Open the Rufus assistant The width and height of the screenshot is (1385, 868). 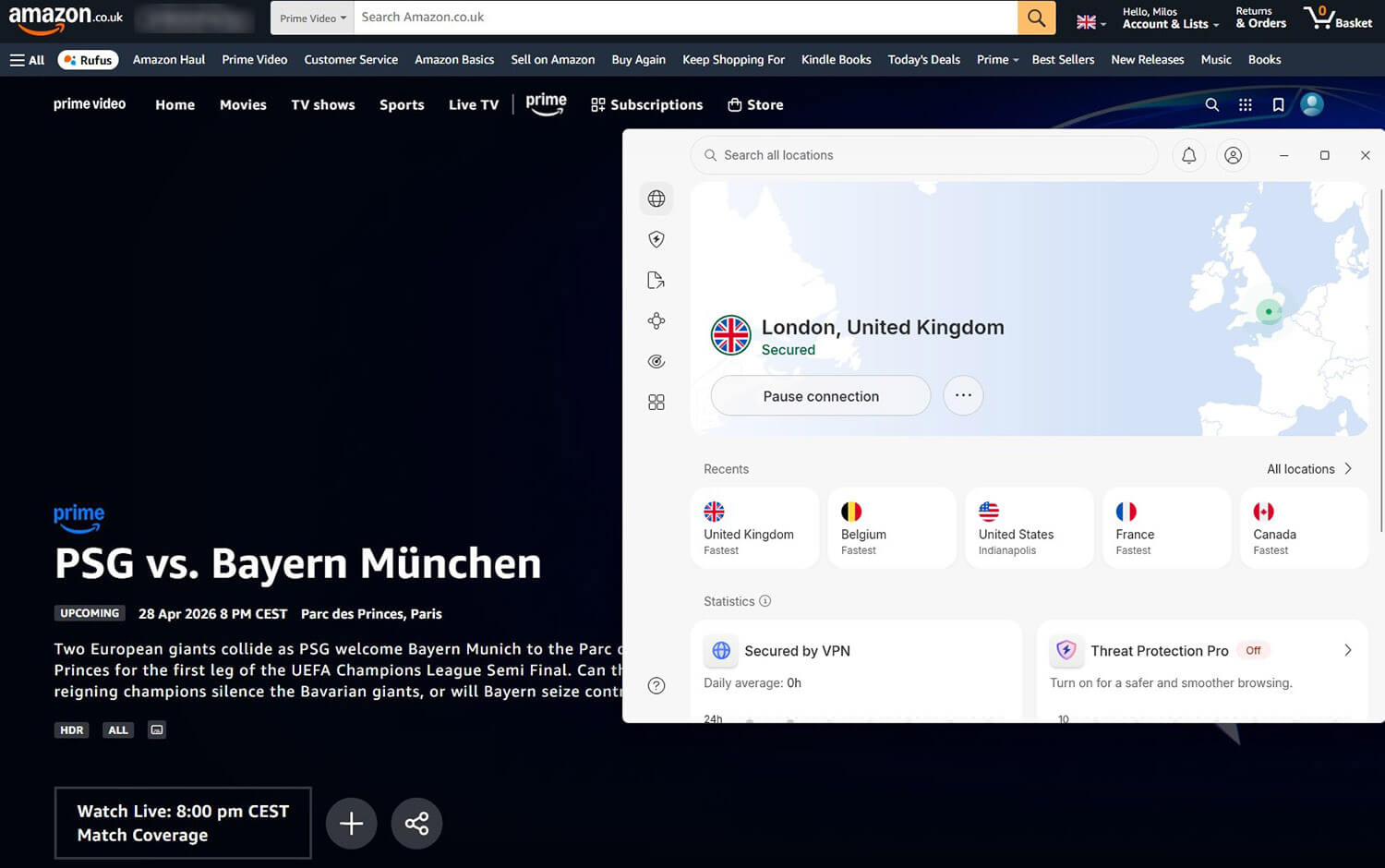pyautogui.click(x=89, y=60)
